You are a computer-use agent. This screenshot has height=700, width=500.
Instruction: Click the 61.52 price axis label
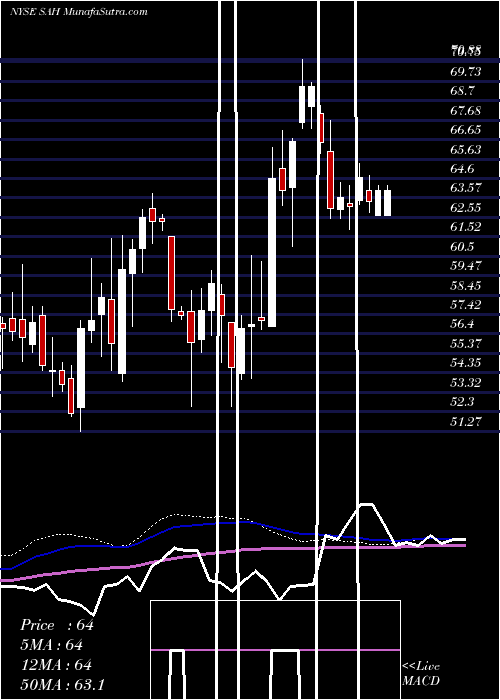click(x=466, y=227)
